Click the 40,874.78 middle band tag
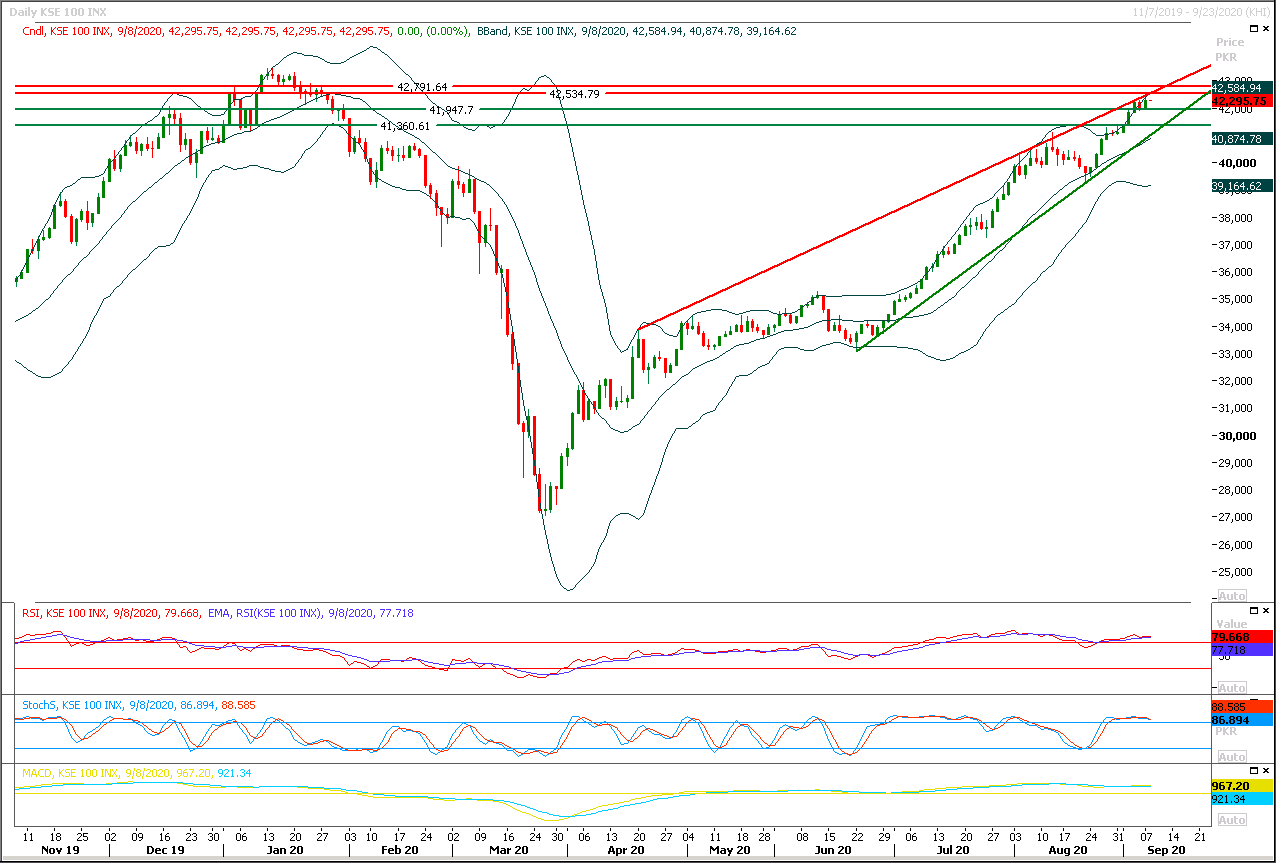 (x=1240, y=139)
